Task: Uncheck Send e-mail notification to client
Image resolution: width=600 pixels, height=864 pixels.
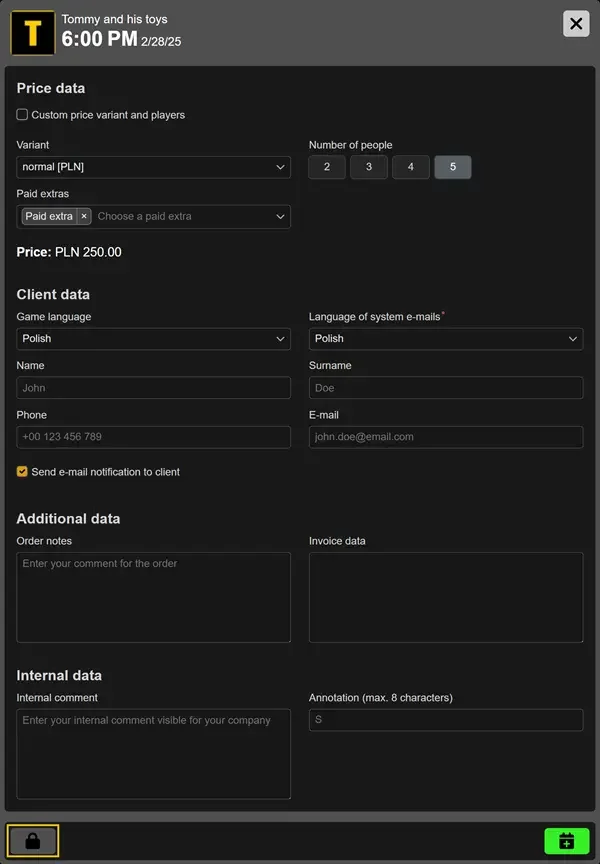Action: [x=22, y=471]
